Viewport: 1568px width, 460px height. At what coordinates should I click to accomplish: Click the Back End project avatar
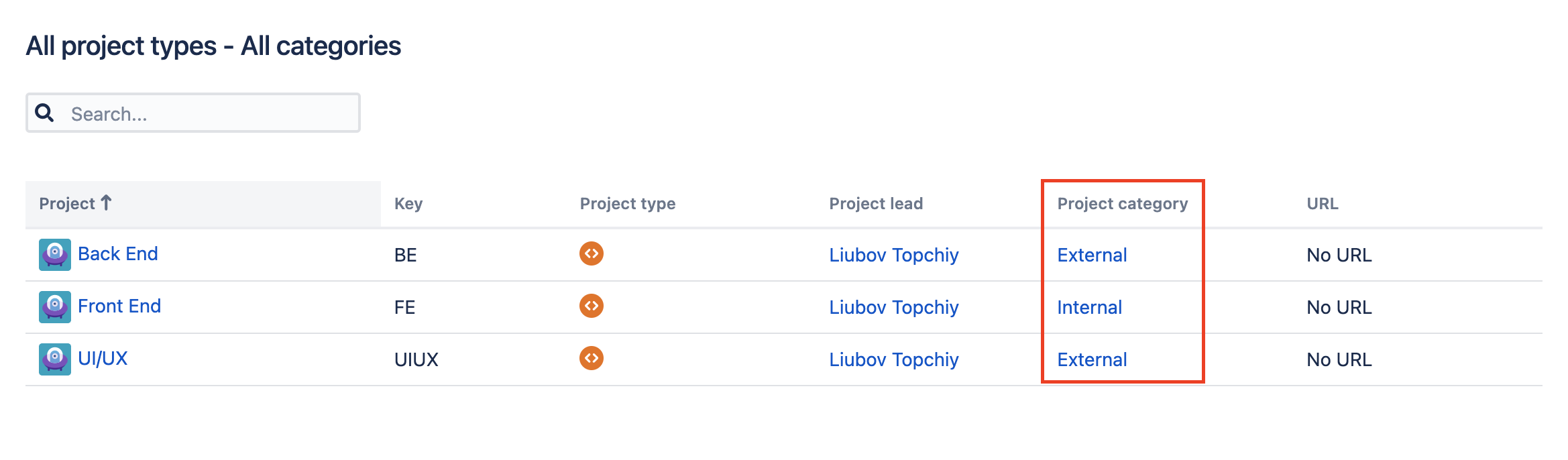point(55,255)
